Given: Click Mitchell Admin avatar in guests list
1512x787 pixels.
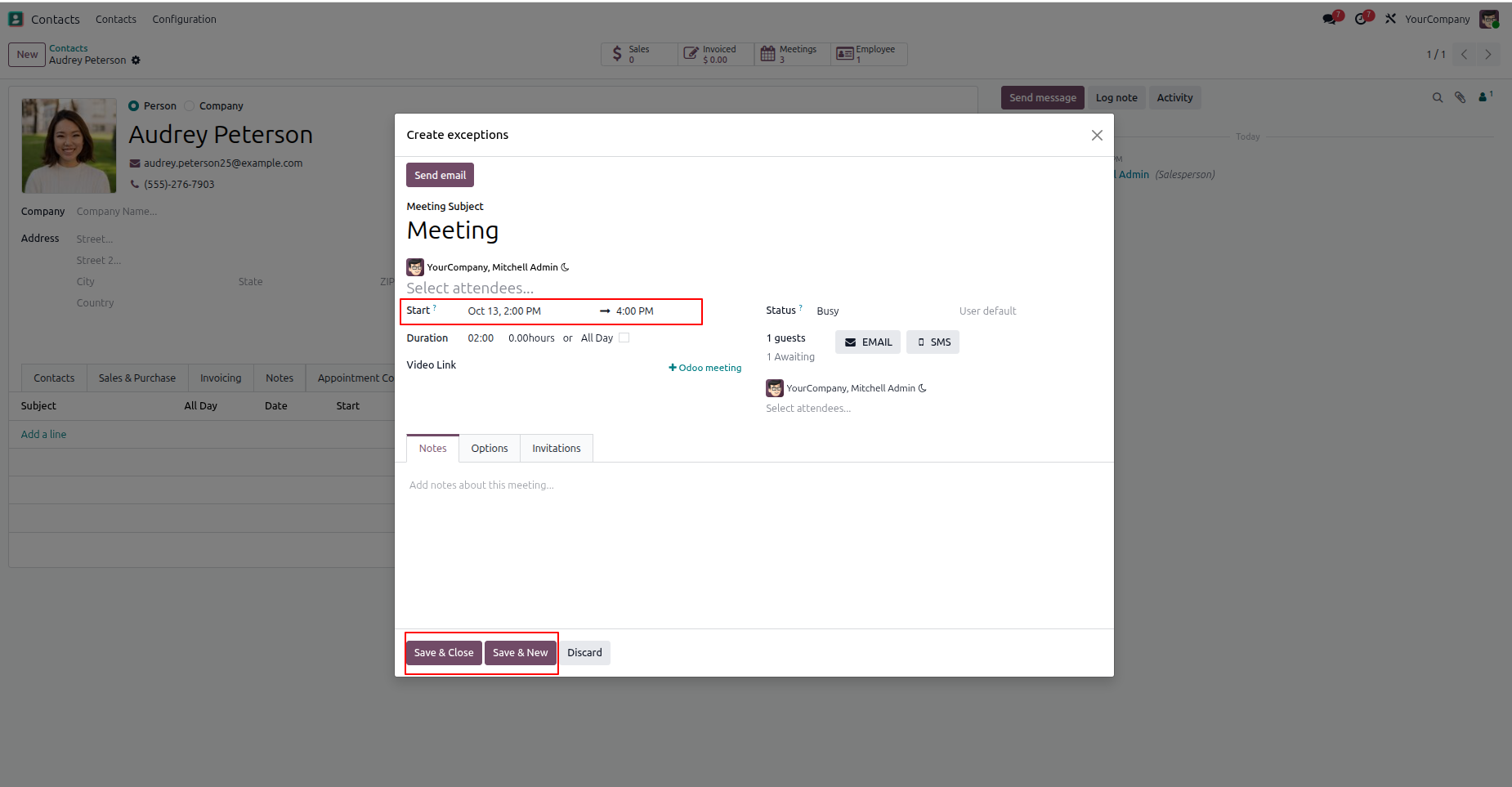Looking at the screenshot, I should pos(775,388).
